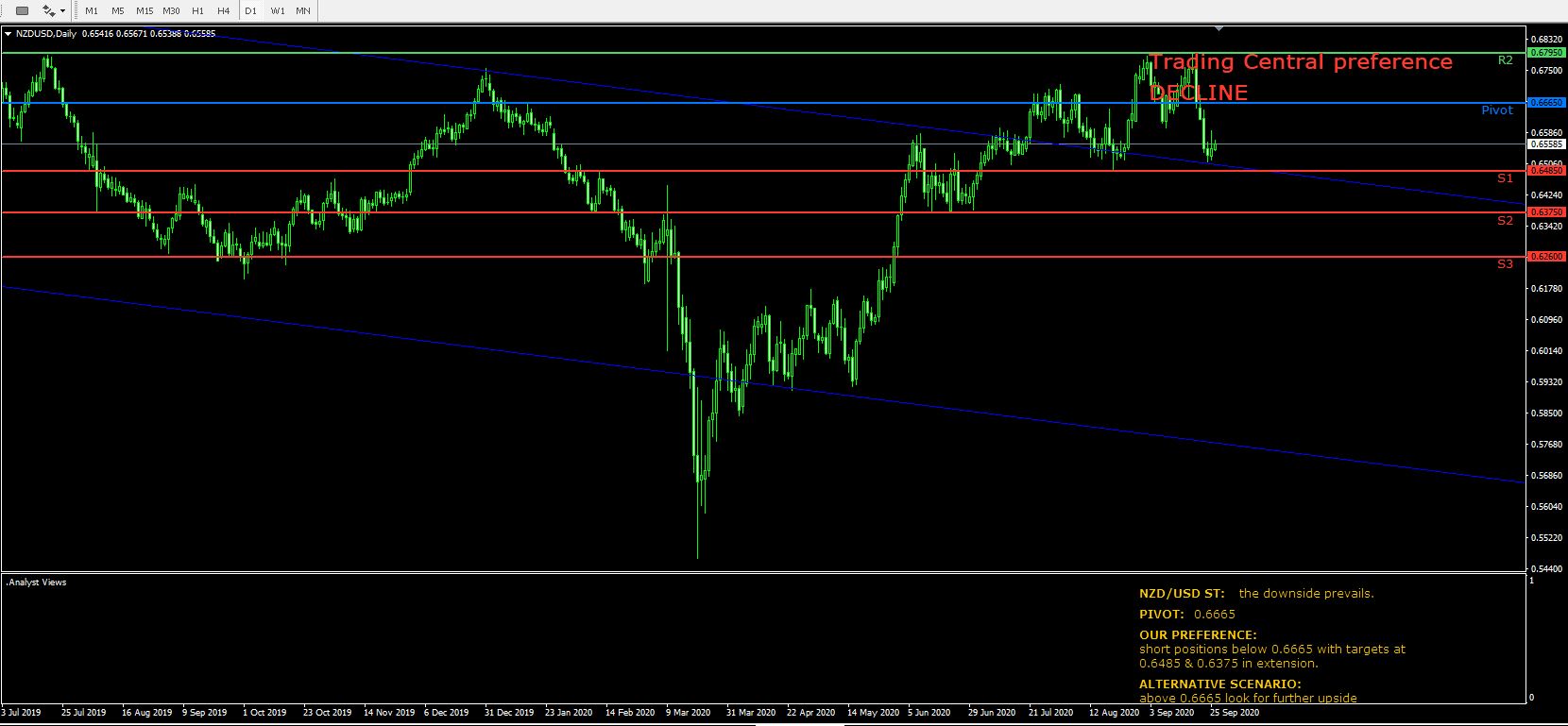The height and width of the screenshot is (726, 1568).
Task: Click the gray rectangle toolbar icon
Action: pos(23,10)
